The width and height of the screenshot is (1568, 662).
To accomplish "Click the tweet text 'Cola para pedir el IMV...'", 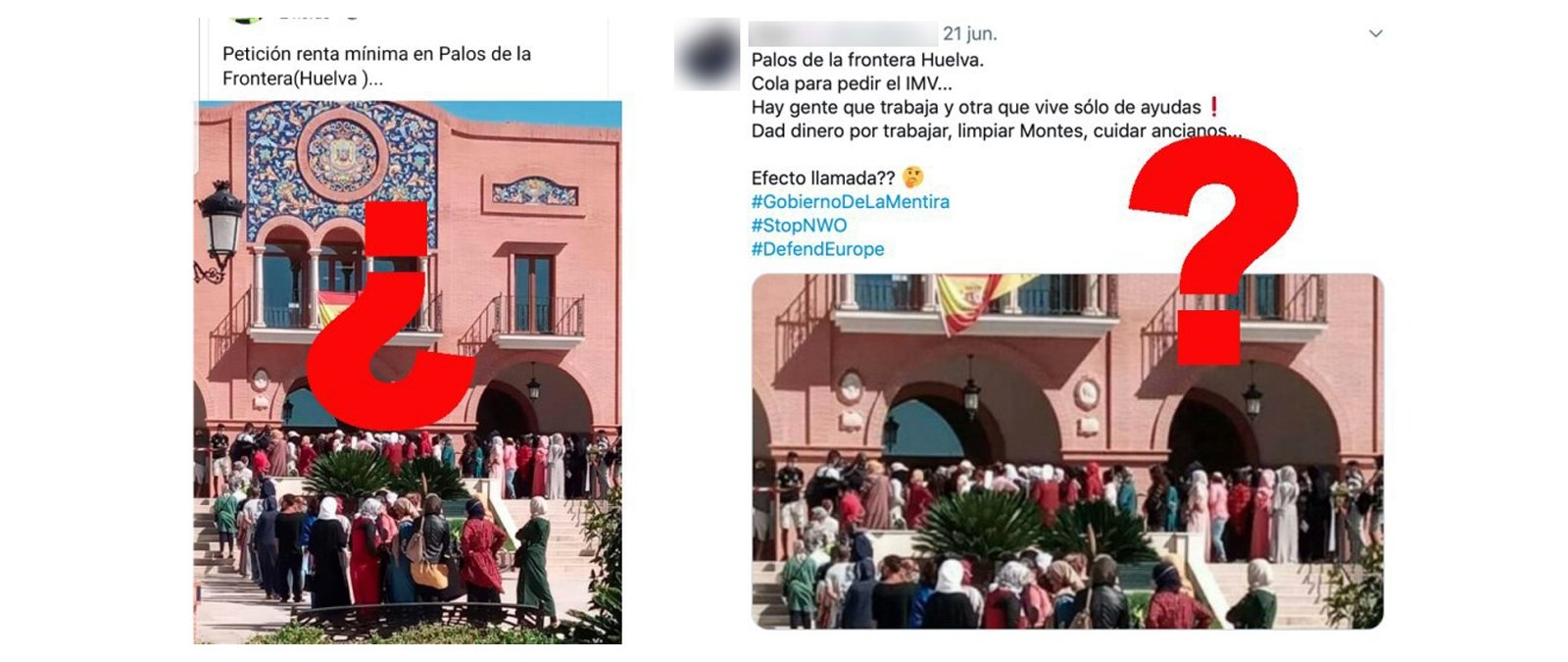I will [852, 83].
